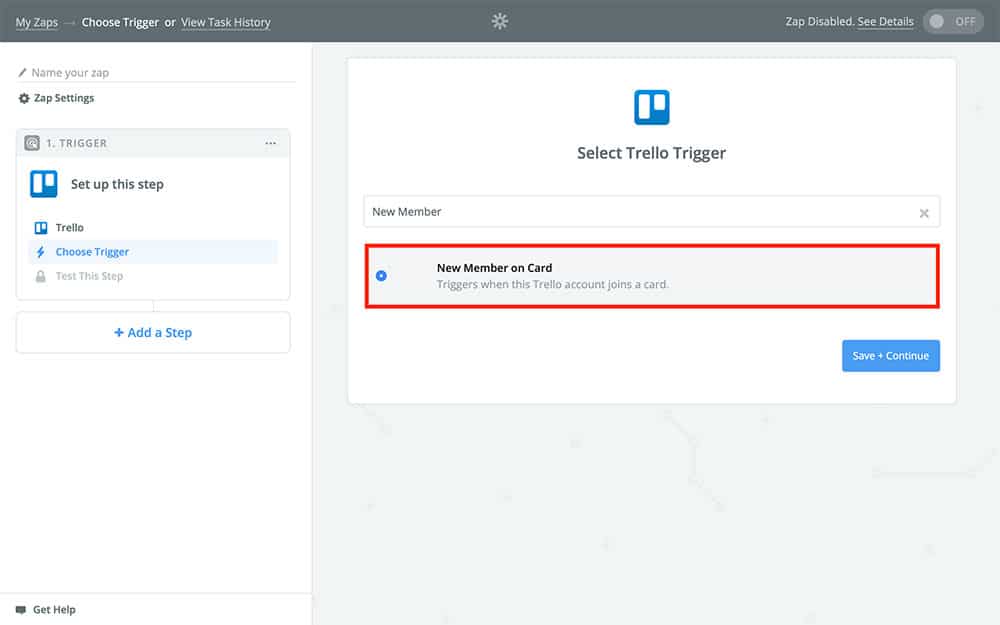This screenshot has width=1000, height=625.
Task: Click the lightning bolt Choose Trigger icon
Action: pos(41,252)
